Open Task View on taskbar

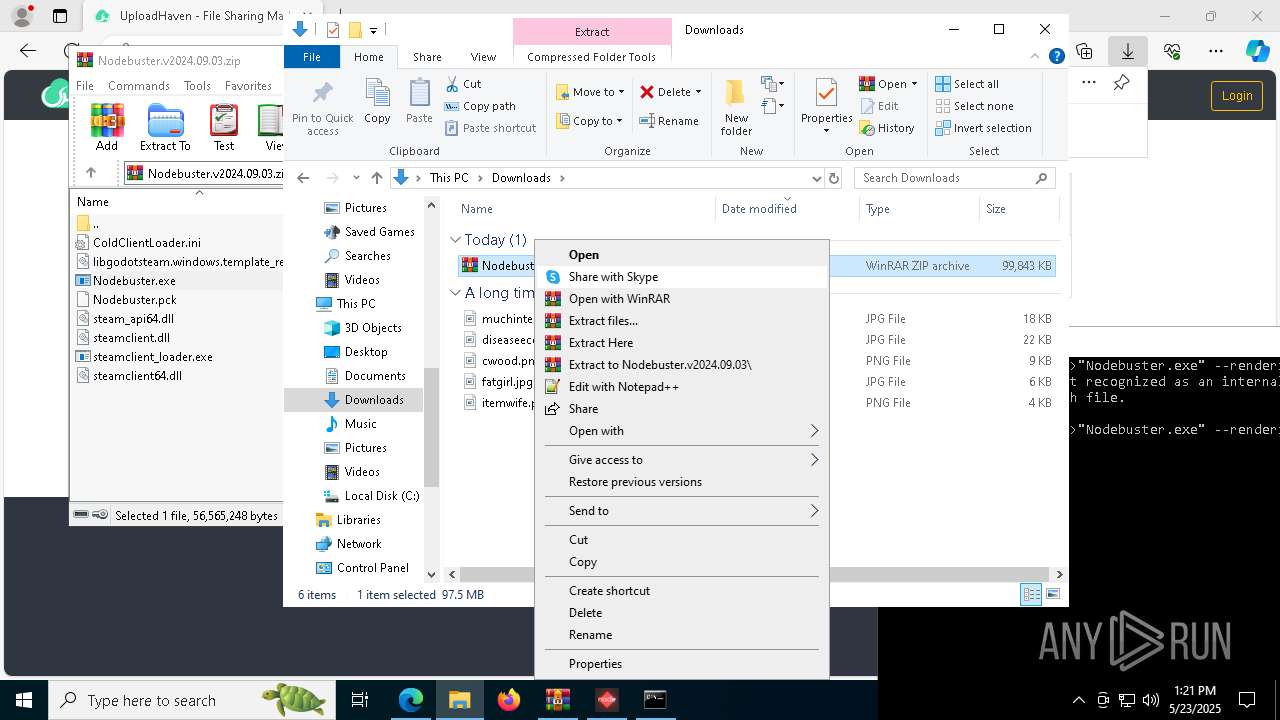coord(360,700)
